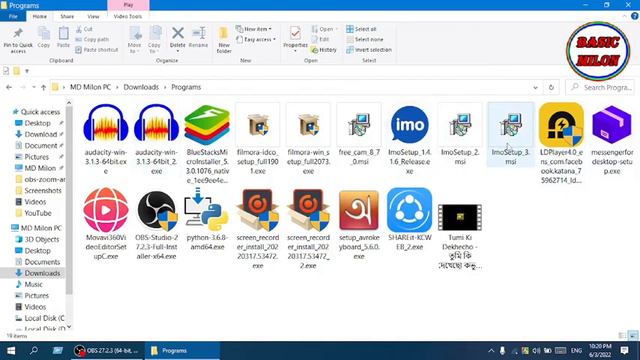This screenshot has height=360, width=640.
Task: Select OBS-Studio-27.2.3 installer icon
Action: (x=156, y=210)
